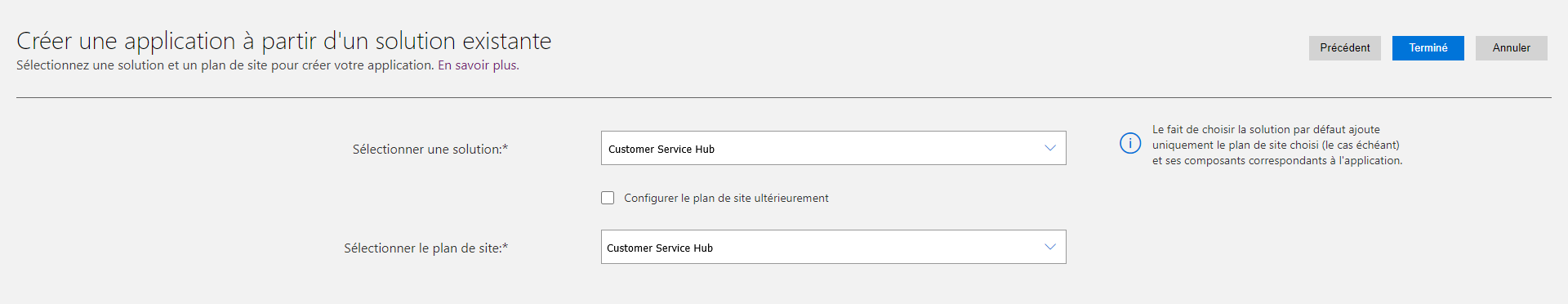Open the Sélectionner une solution combo box
Image resolution: width=1568 pixels, height=304 pixels.
[x=834, y=148]
